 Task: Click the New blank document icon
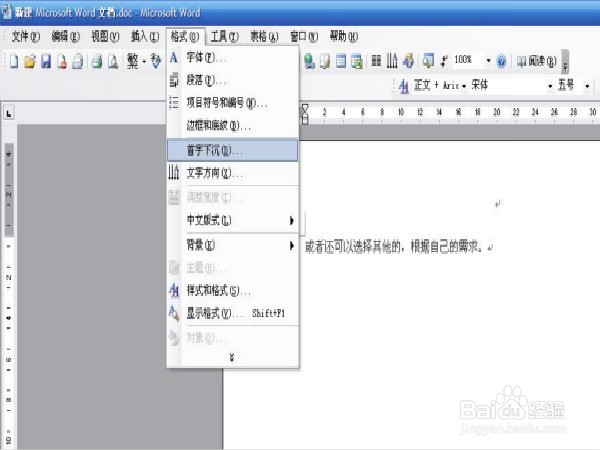(x=14, y=61)
